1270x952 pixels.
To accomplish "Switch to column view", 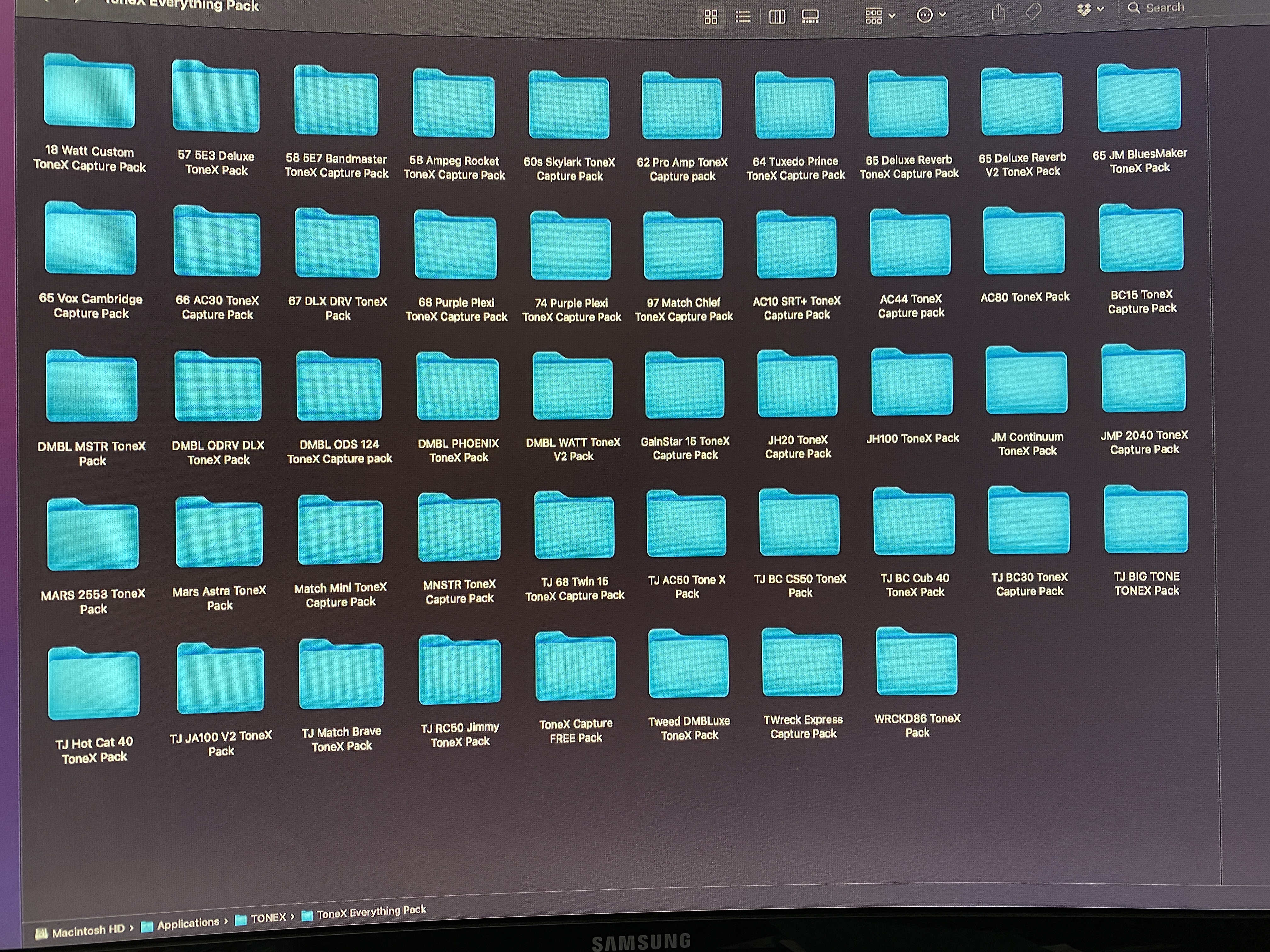I will pos(777,17).
